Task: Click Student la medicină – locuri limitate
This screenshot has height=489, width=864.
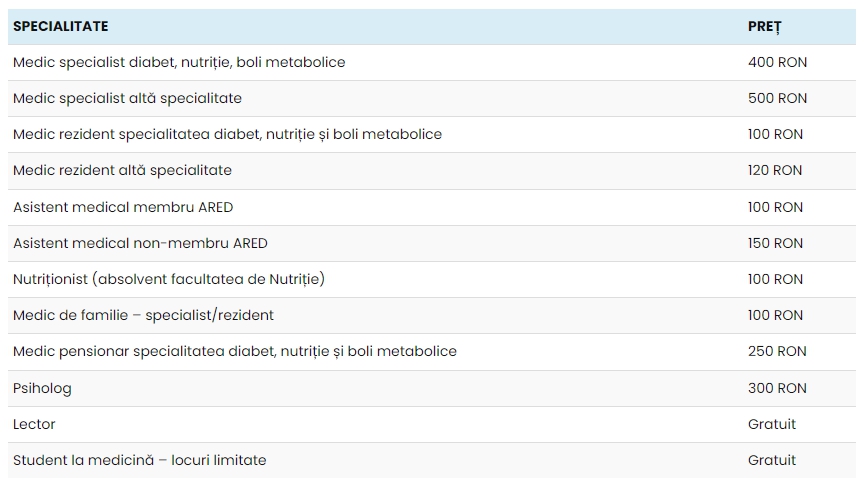Action: click(x=140, y=460)
